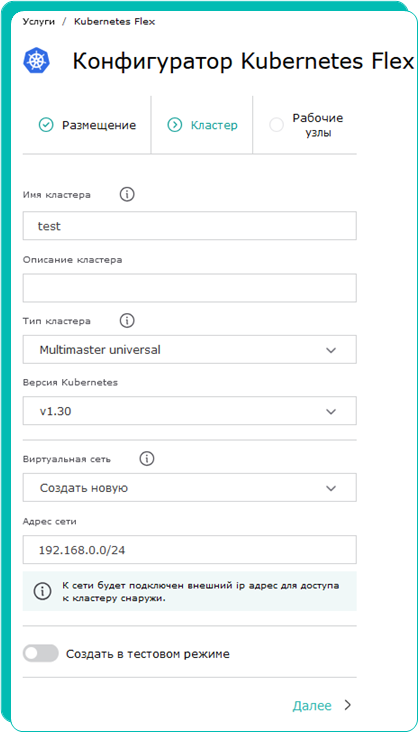Show info icon beside Тип кластера
The image size is (418, 732).
(x=127, y=321)
